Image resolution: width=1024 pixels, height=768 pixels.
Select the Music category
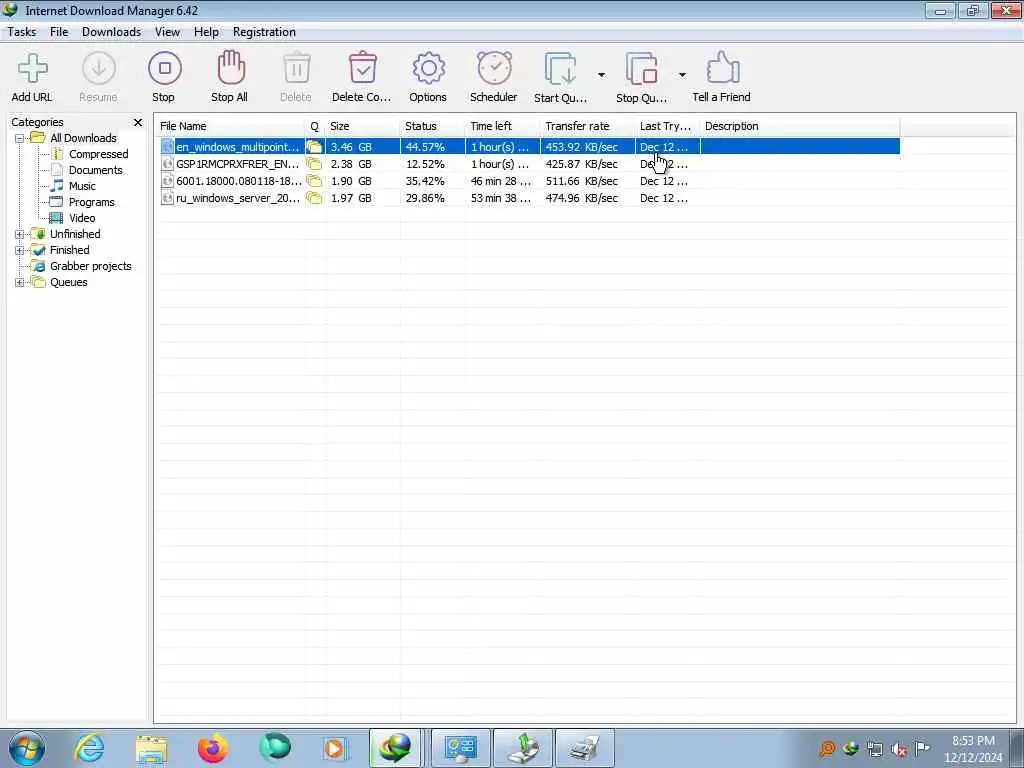82,186
